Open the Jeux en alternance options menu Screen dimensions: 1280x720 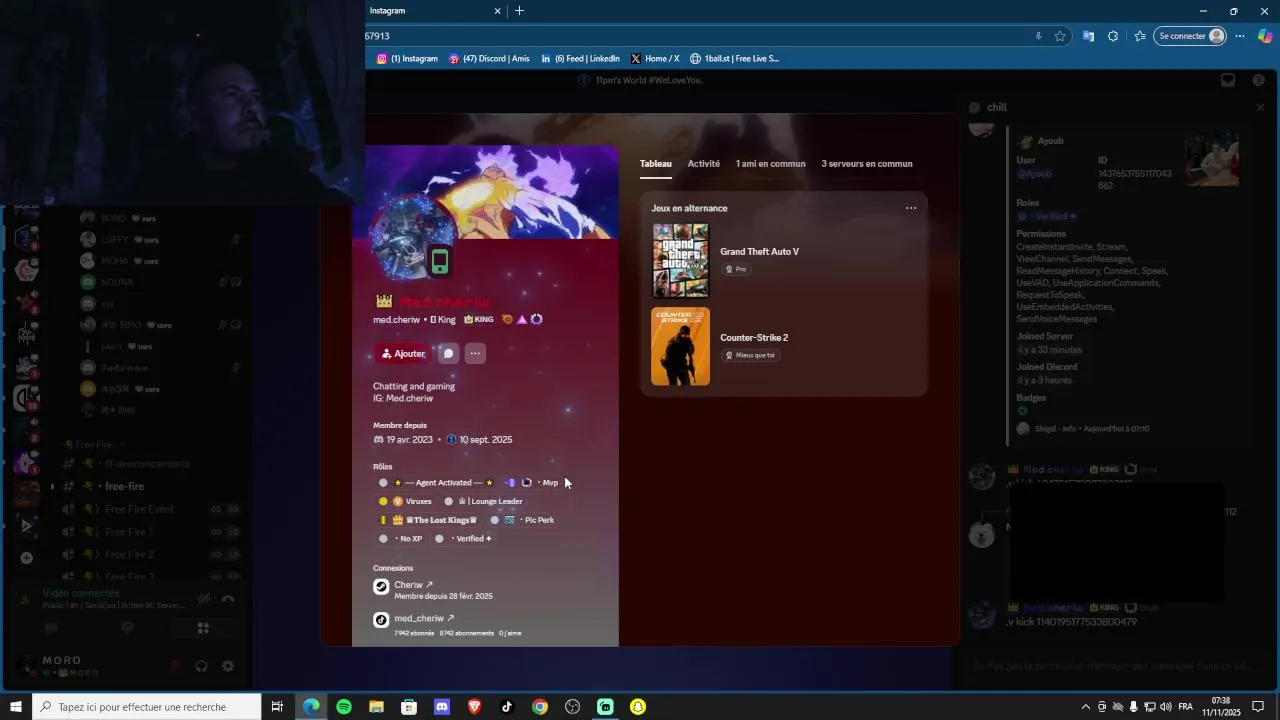click(911, 208)
